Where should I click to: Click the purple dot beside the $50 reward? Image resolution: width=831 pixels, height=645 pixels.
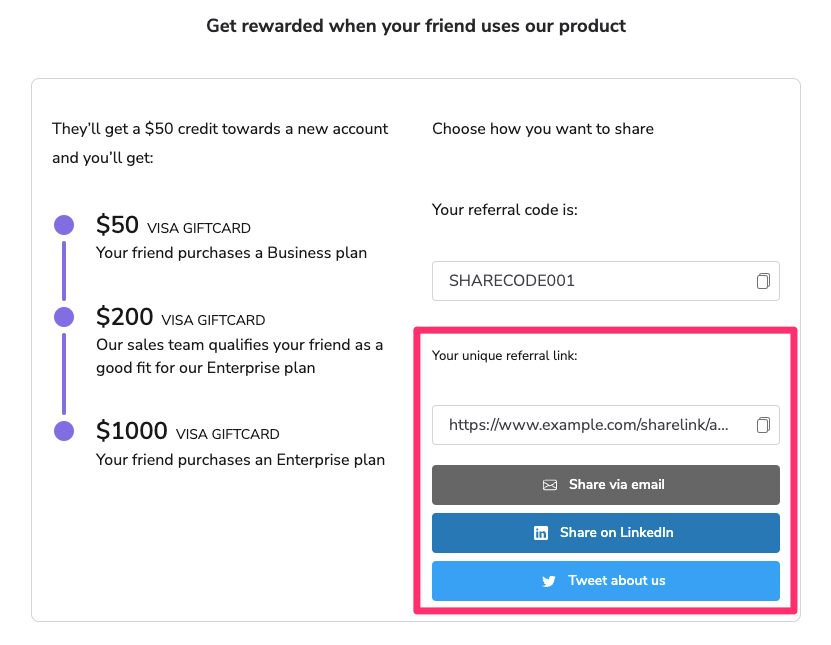point(64,225)
